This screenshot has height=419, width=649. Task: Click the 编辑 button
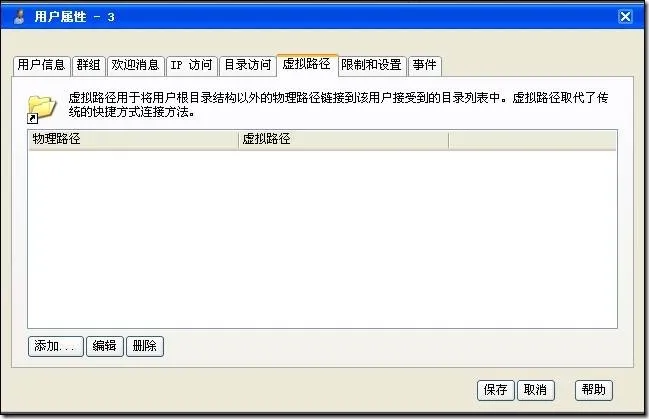click(x=105, y=346)
